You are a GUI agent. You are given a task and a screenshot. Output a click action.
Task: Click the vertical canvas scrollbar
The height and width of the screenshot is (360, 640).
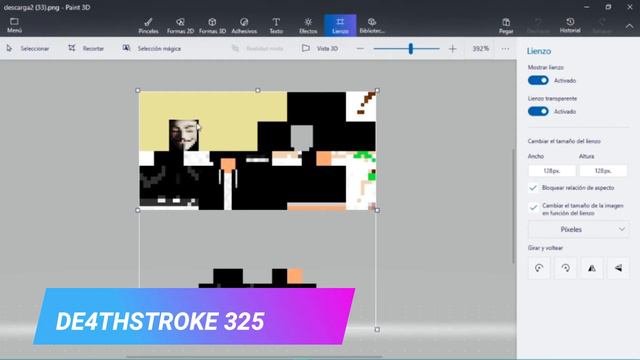[513, 206]
